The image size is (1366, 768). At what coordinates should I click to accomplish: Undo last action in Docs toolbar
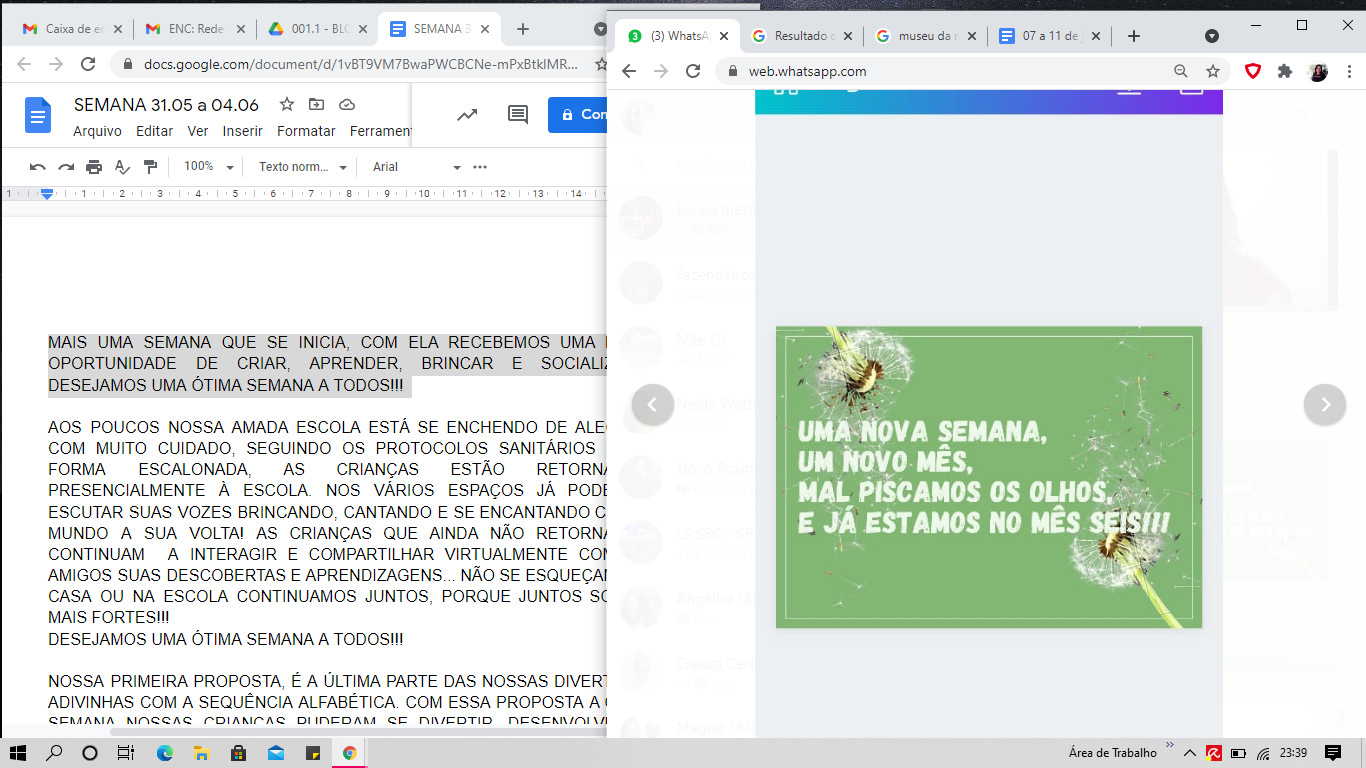click(x=38, y=167)
